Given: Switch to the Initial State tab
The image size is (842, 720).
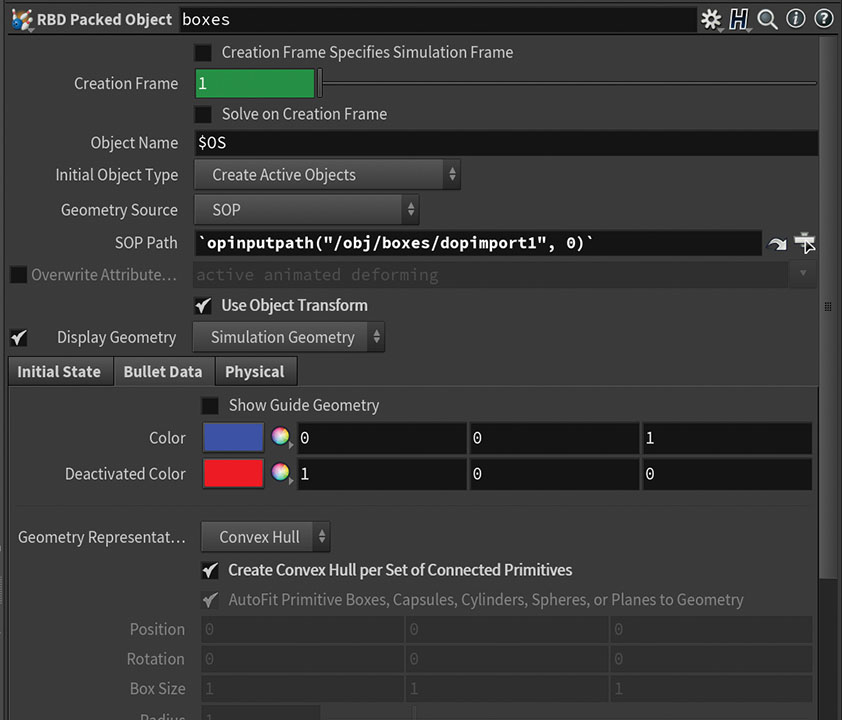Looking at the screenshot, I should (59, 372).
